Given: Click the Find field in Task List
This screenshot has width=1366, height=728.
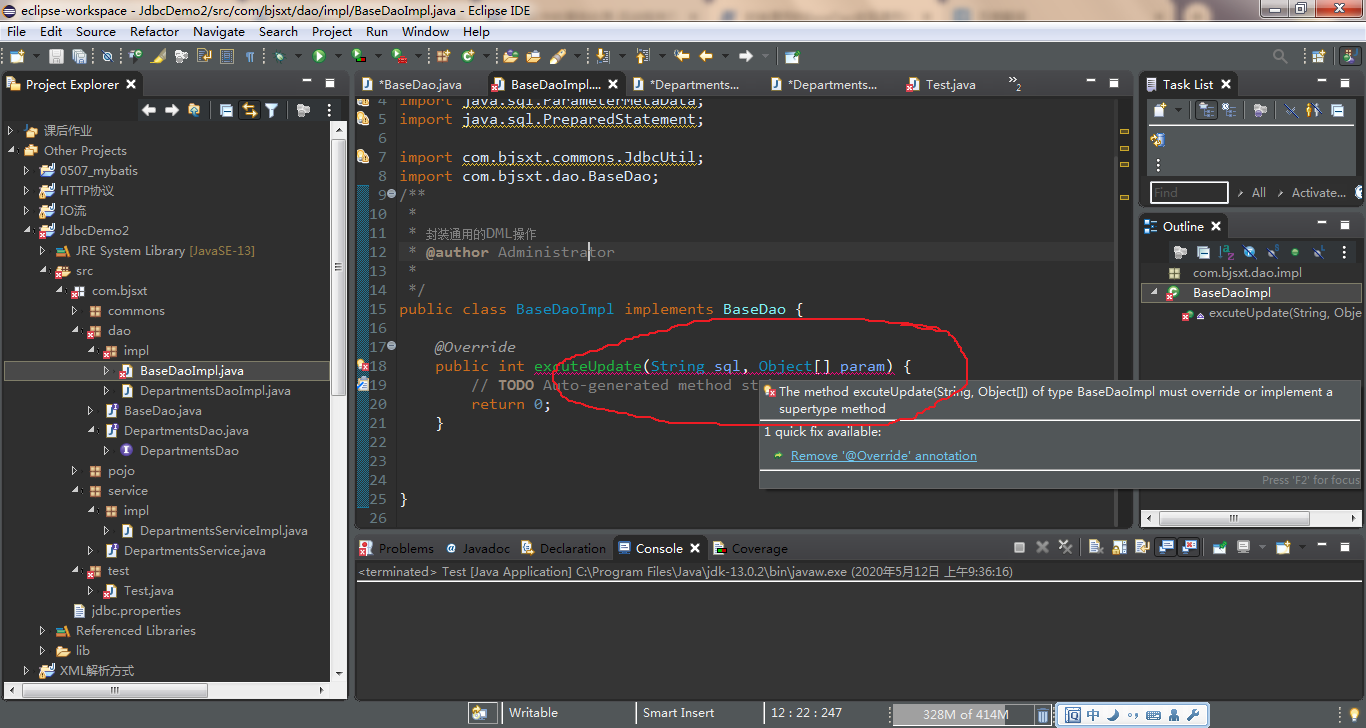Looking at the screenshot, I should 1189,192.
